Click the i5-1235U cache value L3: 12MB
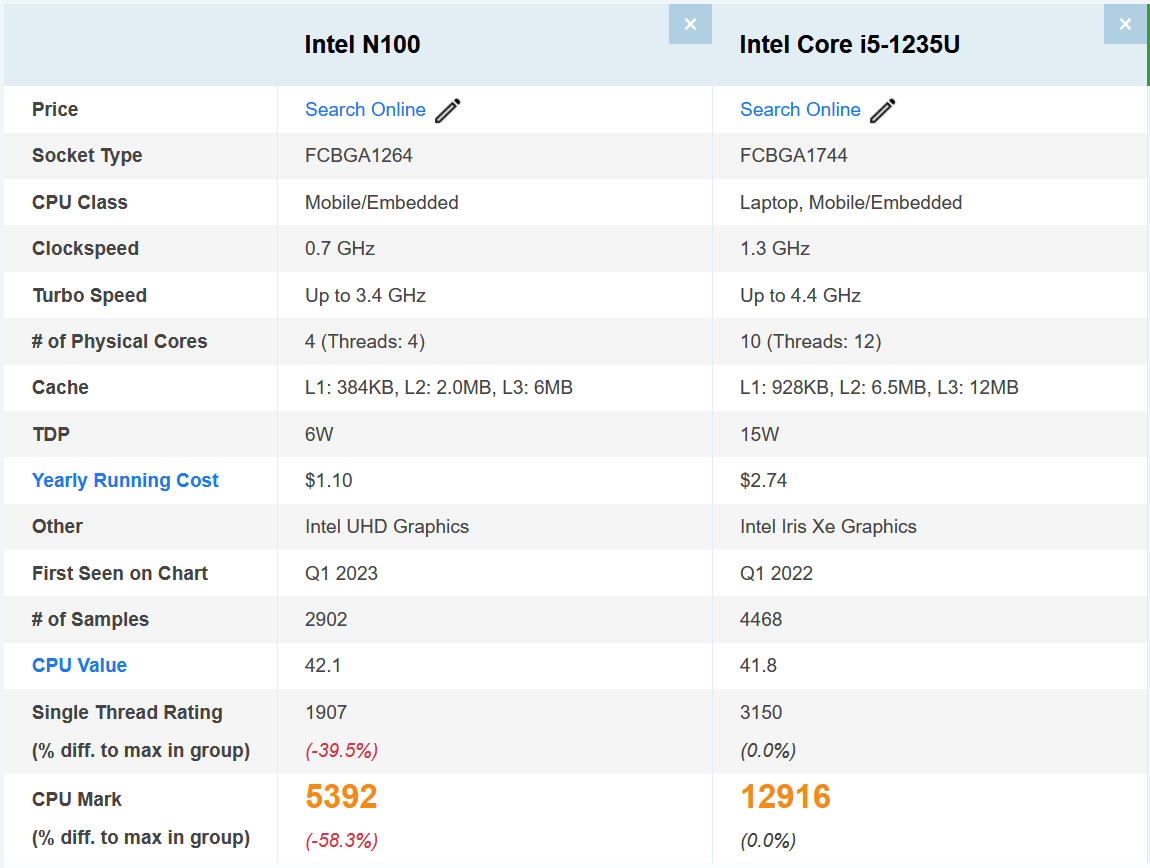 click(978, 387)
